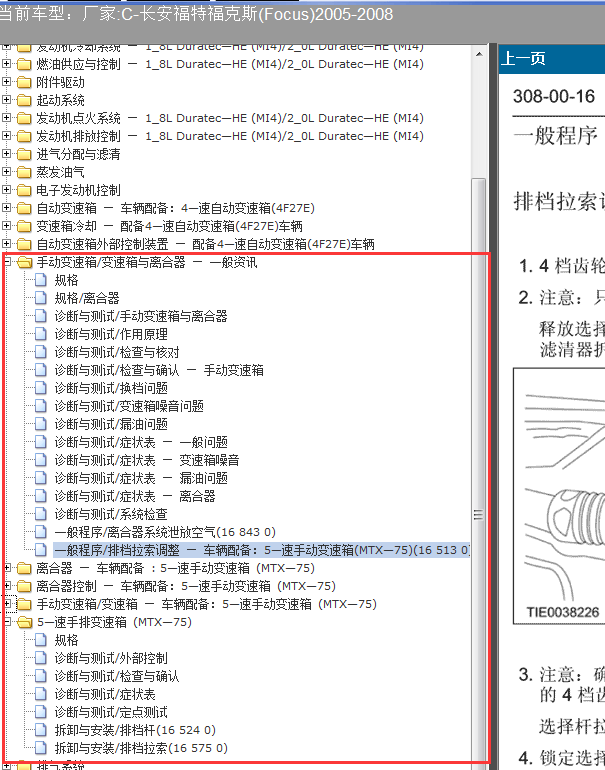Collapse the 5—速手排变速箱 (MTX—75) node
605x770 pixels.
coord(6,622)
